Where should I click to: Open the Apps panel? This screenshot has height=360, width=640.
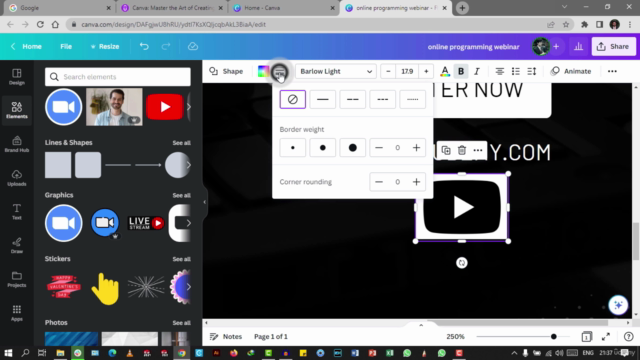tap(17, 313)
